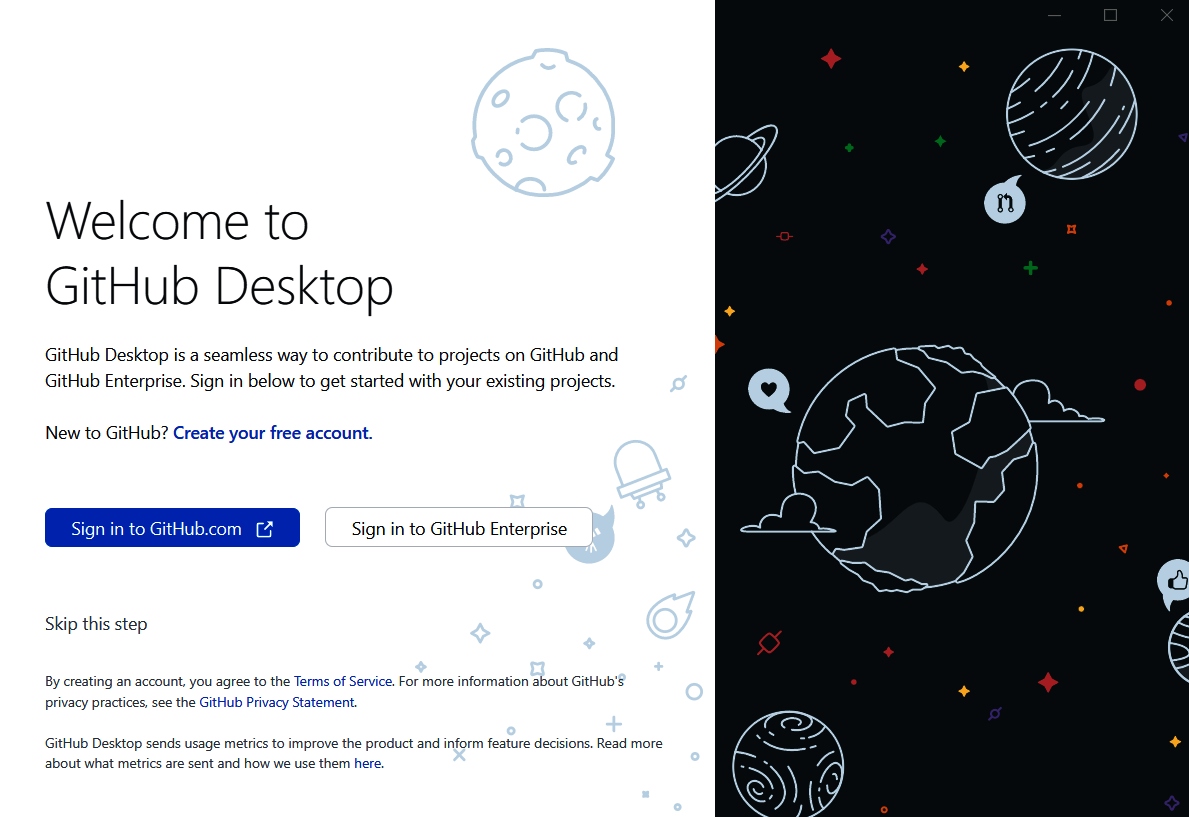This screenshot has width=1189, height=817.
Task: Maximize the GitHub Desktop window
Action: pyautogui.click(x=1110, y=15)
